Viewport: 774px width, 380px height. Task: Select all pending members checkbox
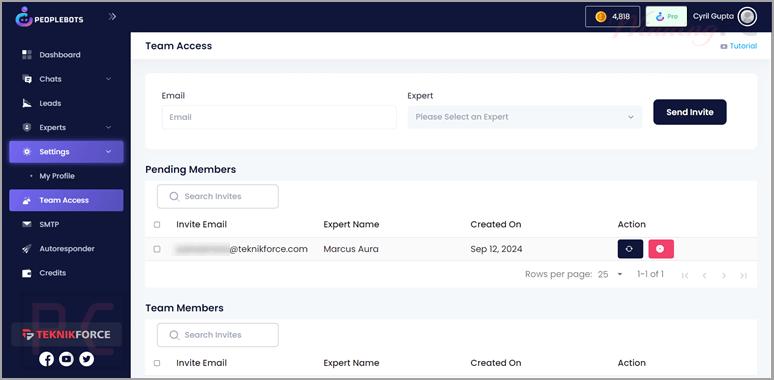coord(157,225)
